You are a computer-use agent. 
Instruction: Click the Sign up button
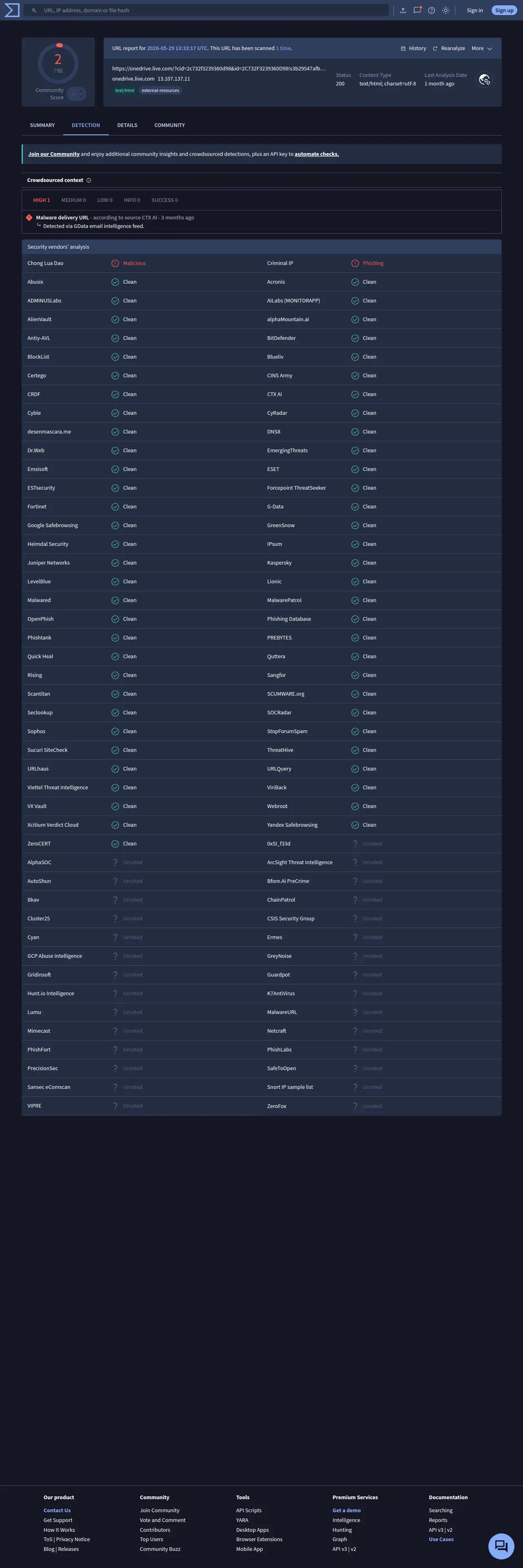coord(504,10)
